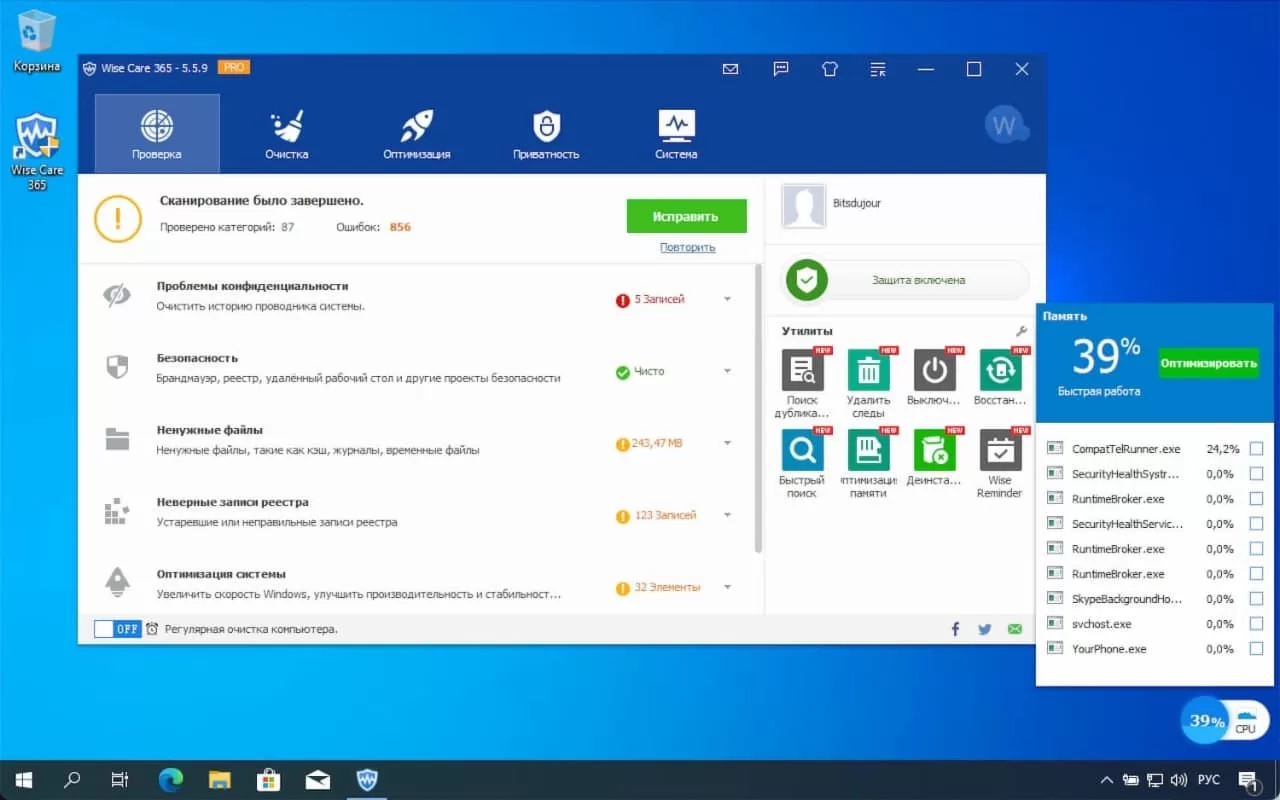Click the wrench to configure Утилиты panel
1280x800 pixels.
tap(1021, 330)
